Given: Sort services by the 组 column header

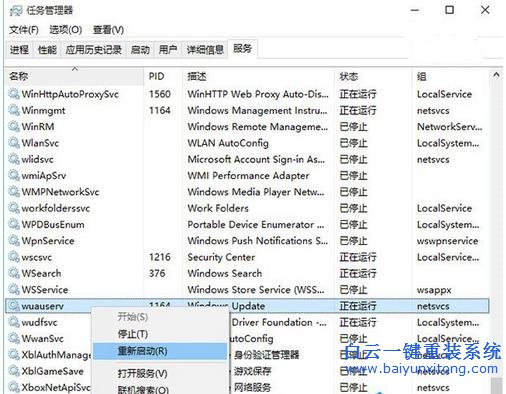Looking at the screenshot, I should click(451, 76).
